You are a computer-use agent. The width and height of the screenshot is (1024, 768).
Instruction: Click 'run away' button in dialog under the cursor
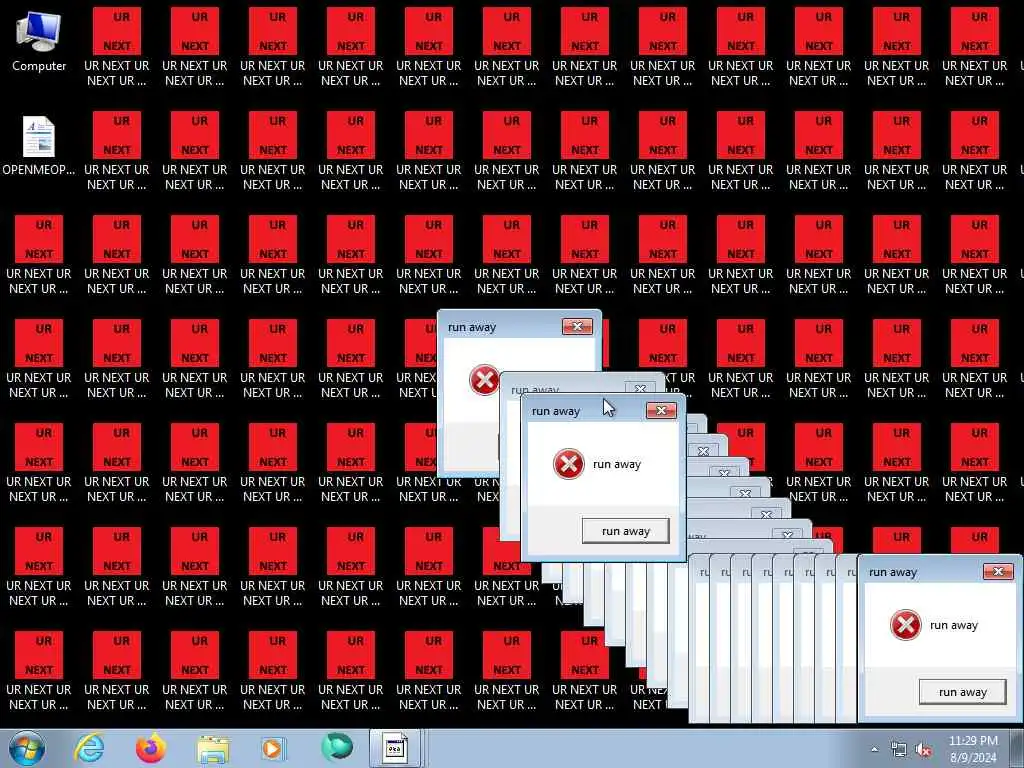pos(626,531)
